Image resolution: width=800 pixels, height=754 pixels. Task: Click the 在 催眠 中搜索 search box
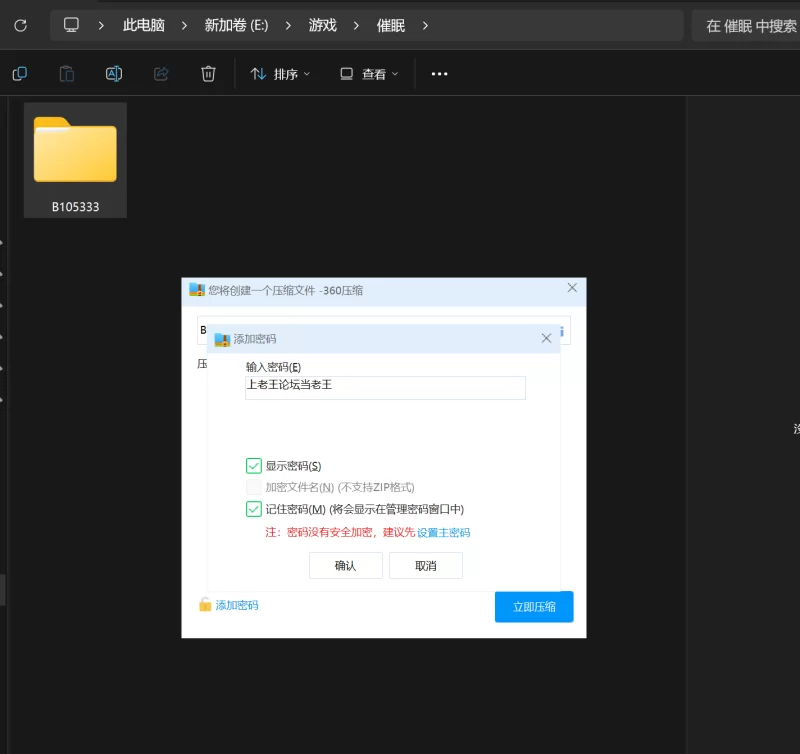[x=746, y=26]
